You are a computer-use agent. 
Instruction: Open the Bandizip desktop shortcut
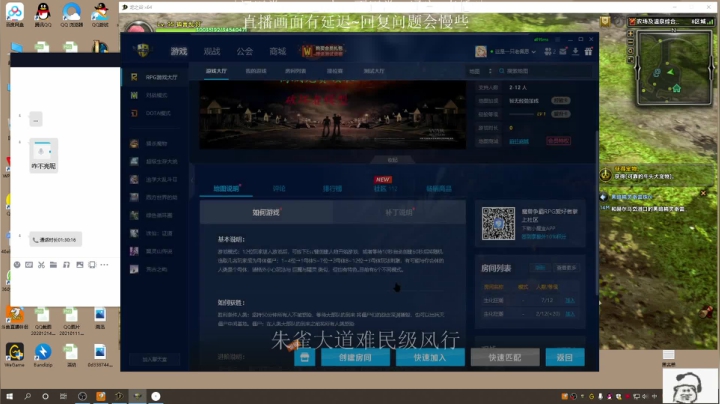pos(43,355)
